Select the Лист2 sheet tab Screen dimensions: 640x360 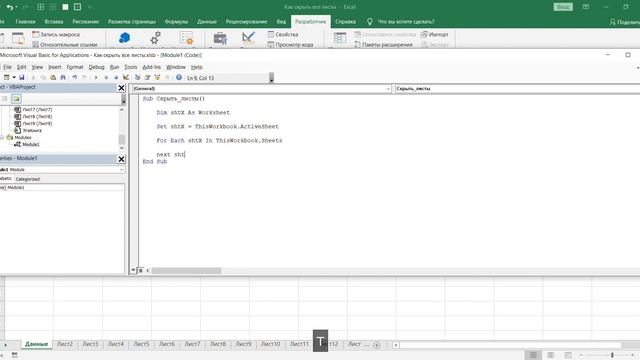(65, 344)
